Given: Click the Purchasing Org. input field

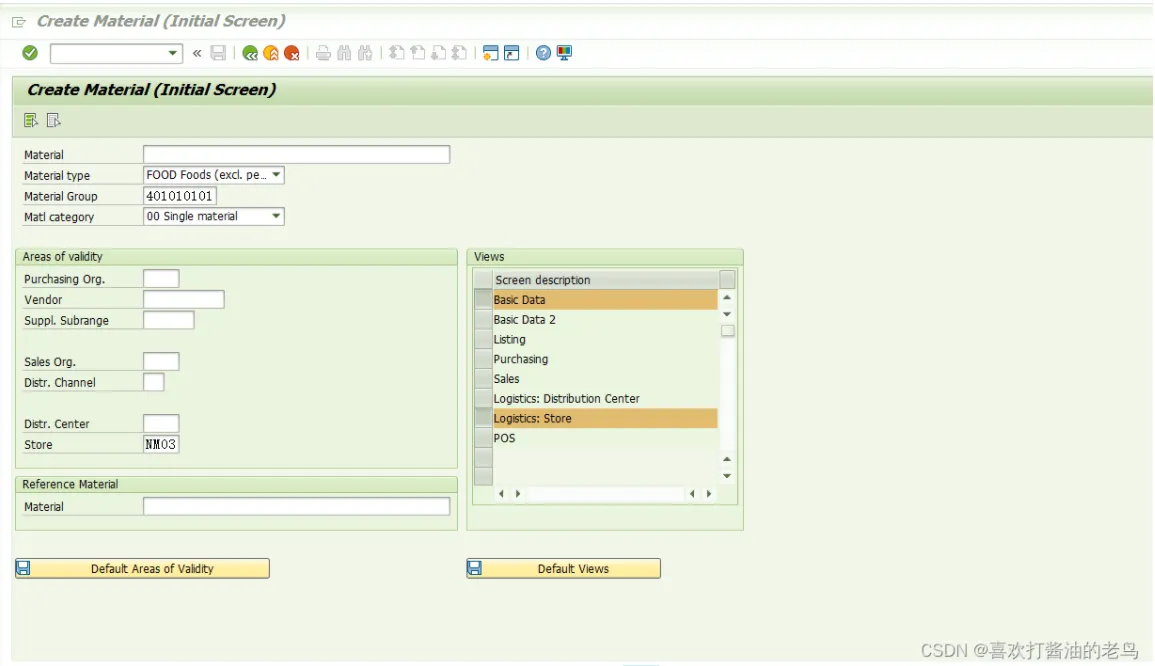Looking at the screenshot, I should [161, 278].
